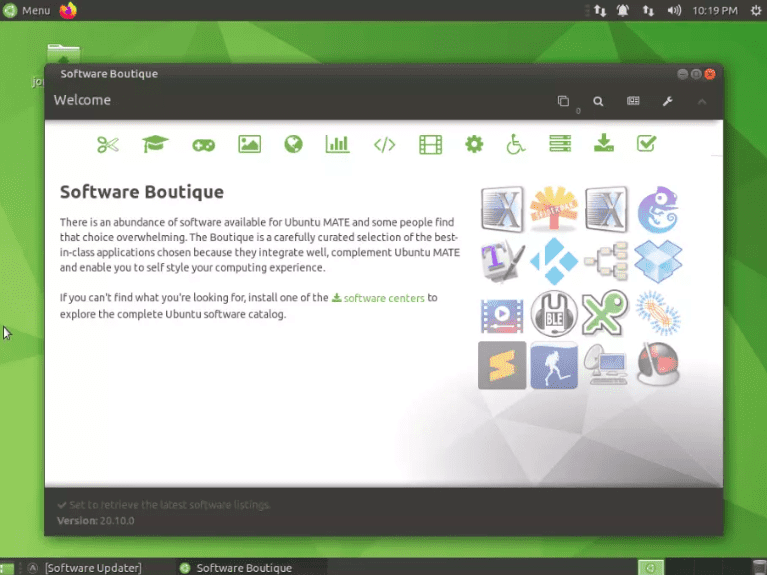Open the Menu in the top panel

coord(27,10)
